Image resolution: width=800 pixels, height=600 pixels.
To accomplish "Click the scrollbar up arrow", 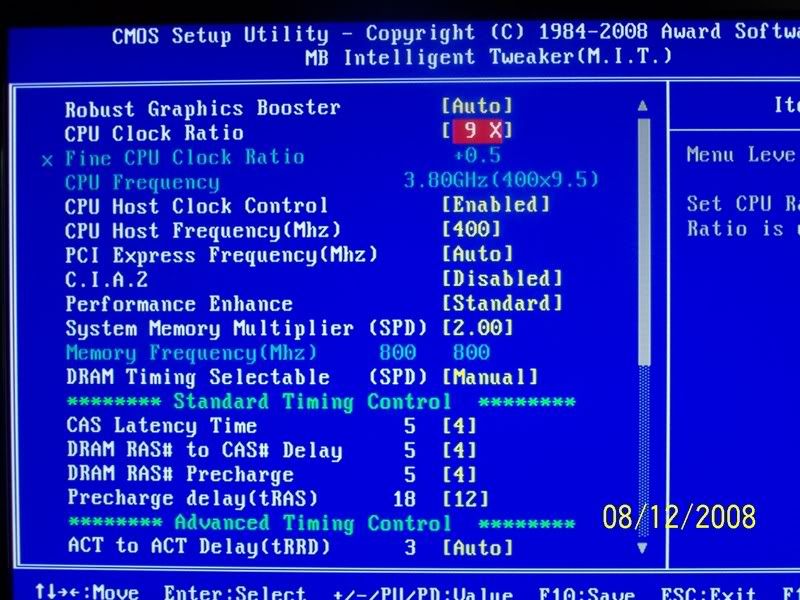I will click(643, 106).
